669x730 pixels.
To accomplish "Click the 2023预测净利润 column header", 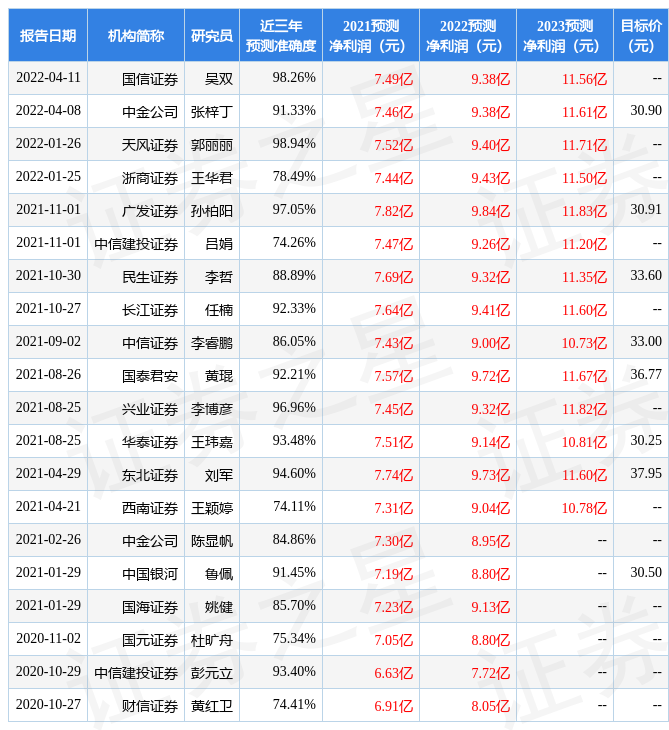I will click(565, 35).
